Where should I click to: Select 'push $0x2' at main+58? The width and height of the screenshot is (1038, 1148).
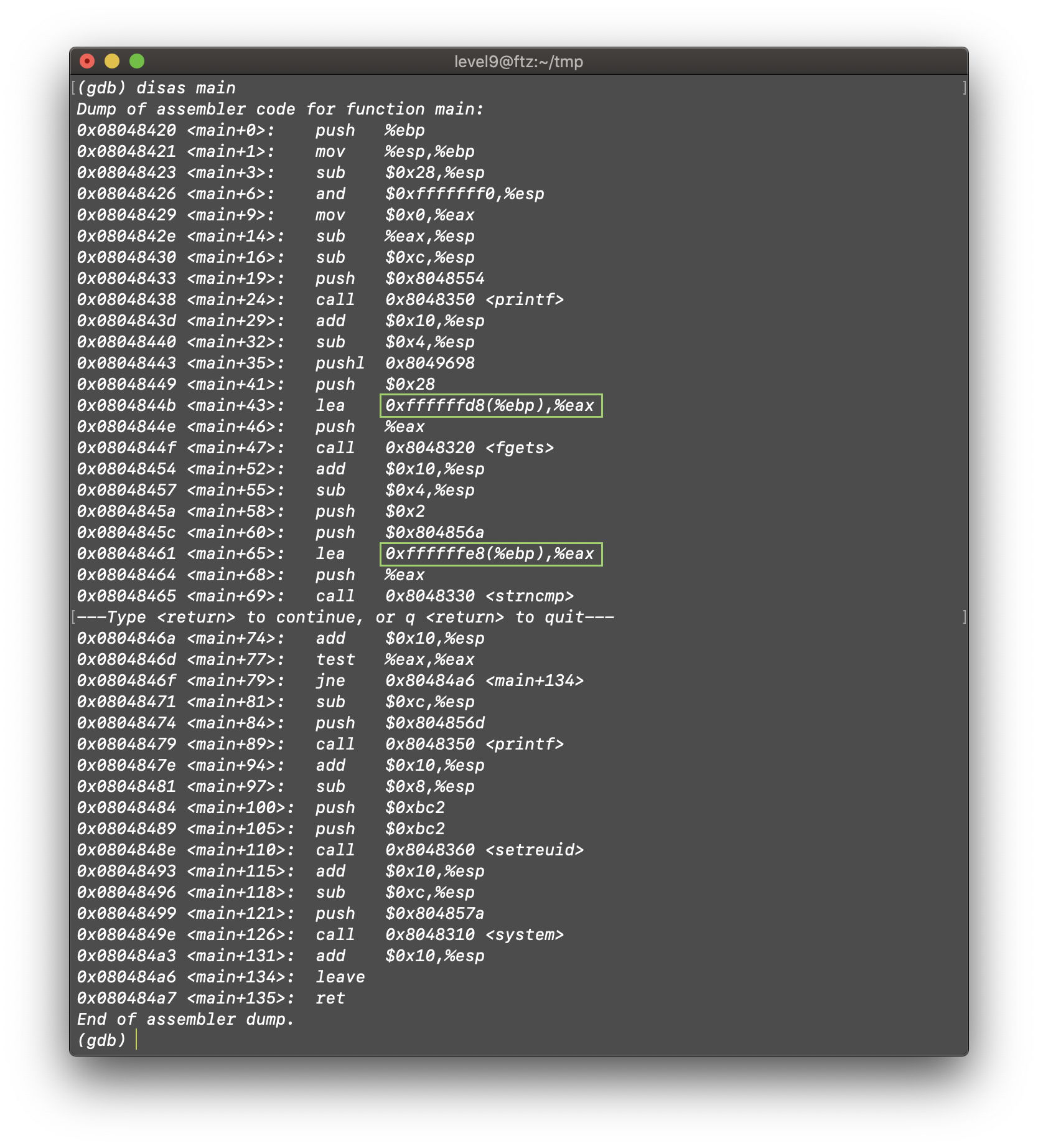[x=370, y=511]
